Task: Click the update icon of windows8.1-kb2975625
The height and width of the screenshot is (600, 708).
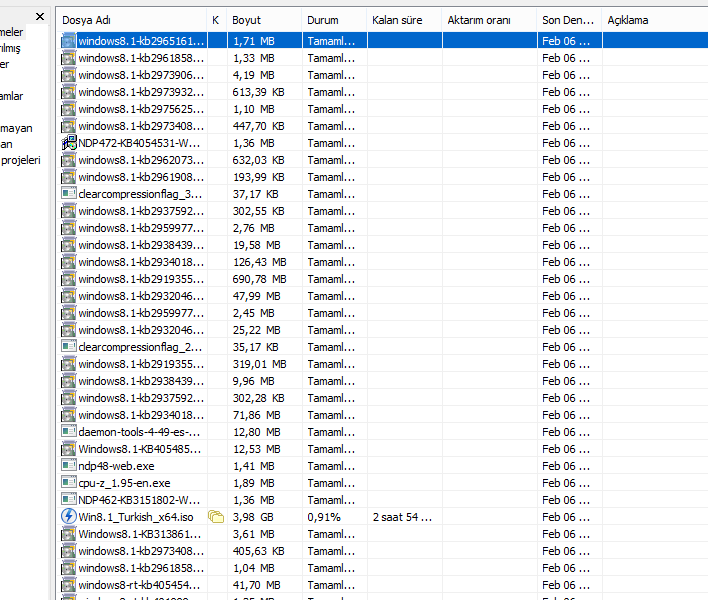Action: coord(69,109)
